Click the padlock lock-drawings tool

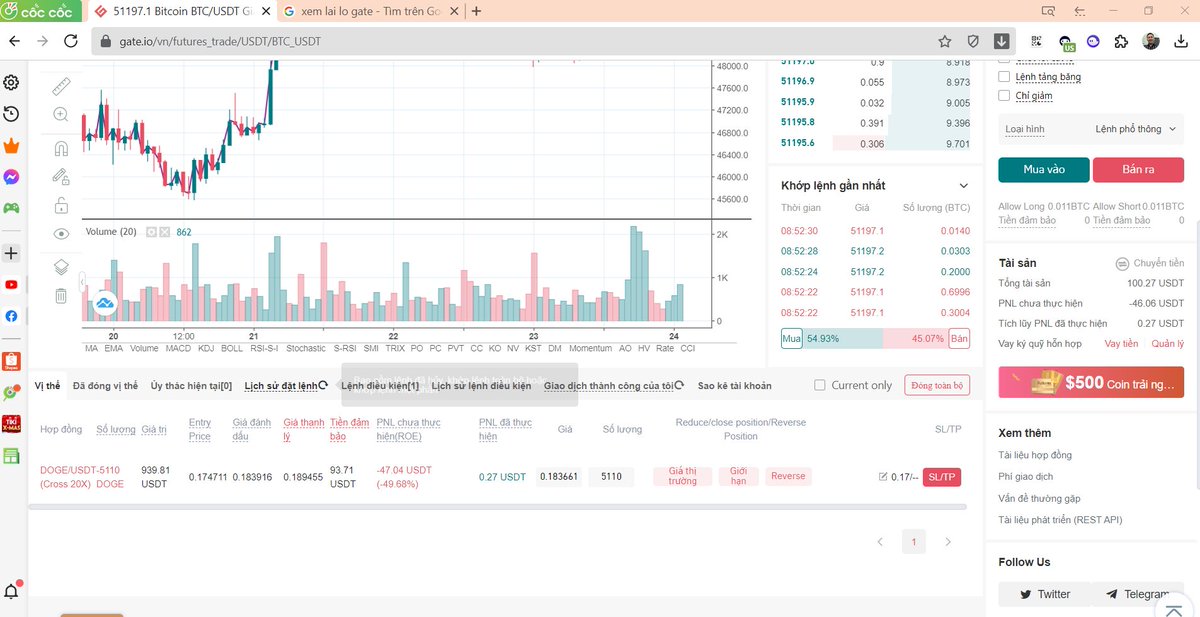61,205
